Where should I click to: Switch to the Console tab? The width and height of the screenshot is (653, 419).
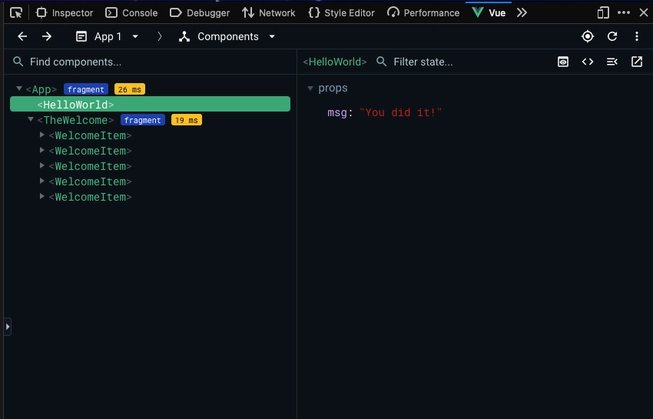tap(131, 13)
